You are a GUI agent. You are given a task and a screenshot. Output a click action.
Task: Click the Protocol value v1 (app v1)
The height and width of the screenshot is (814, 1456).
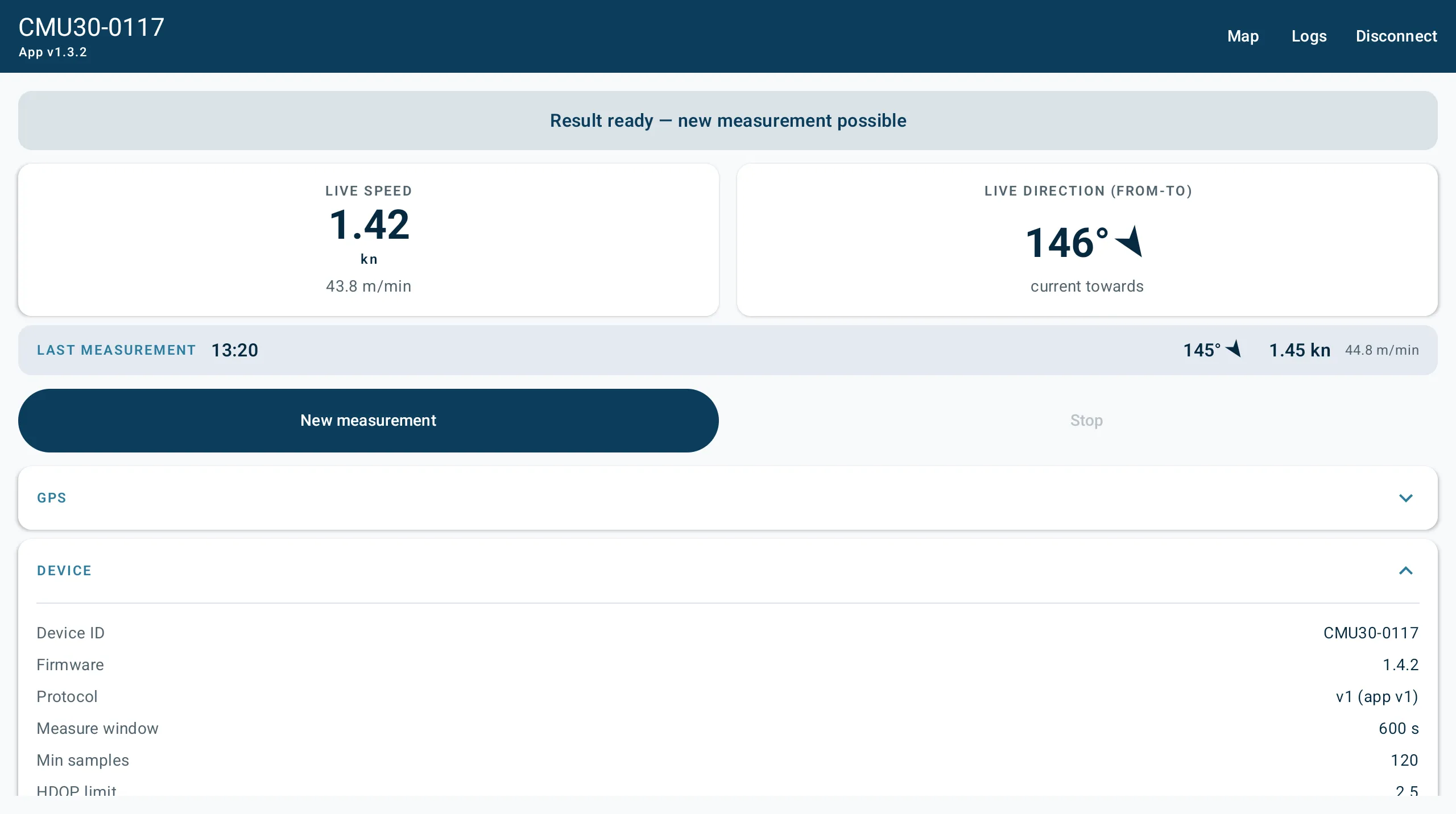tap(1377, 697)
